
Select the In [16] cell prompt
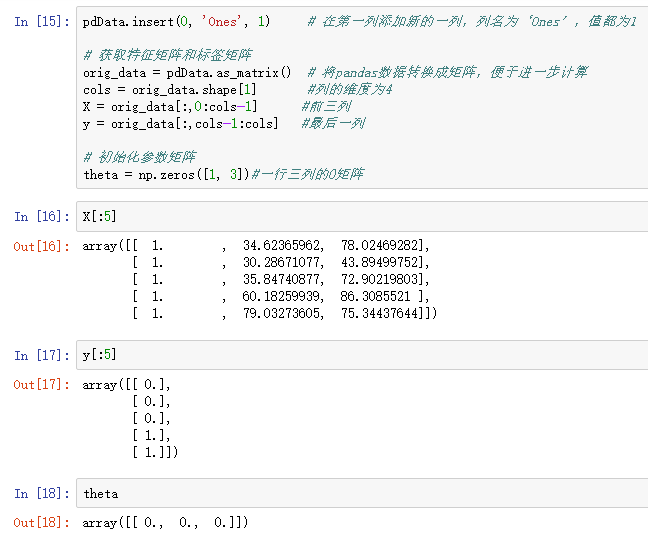pyautogui.click(x=42, y=216)
